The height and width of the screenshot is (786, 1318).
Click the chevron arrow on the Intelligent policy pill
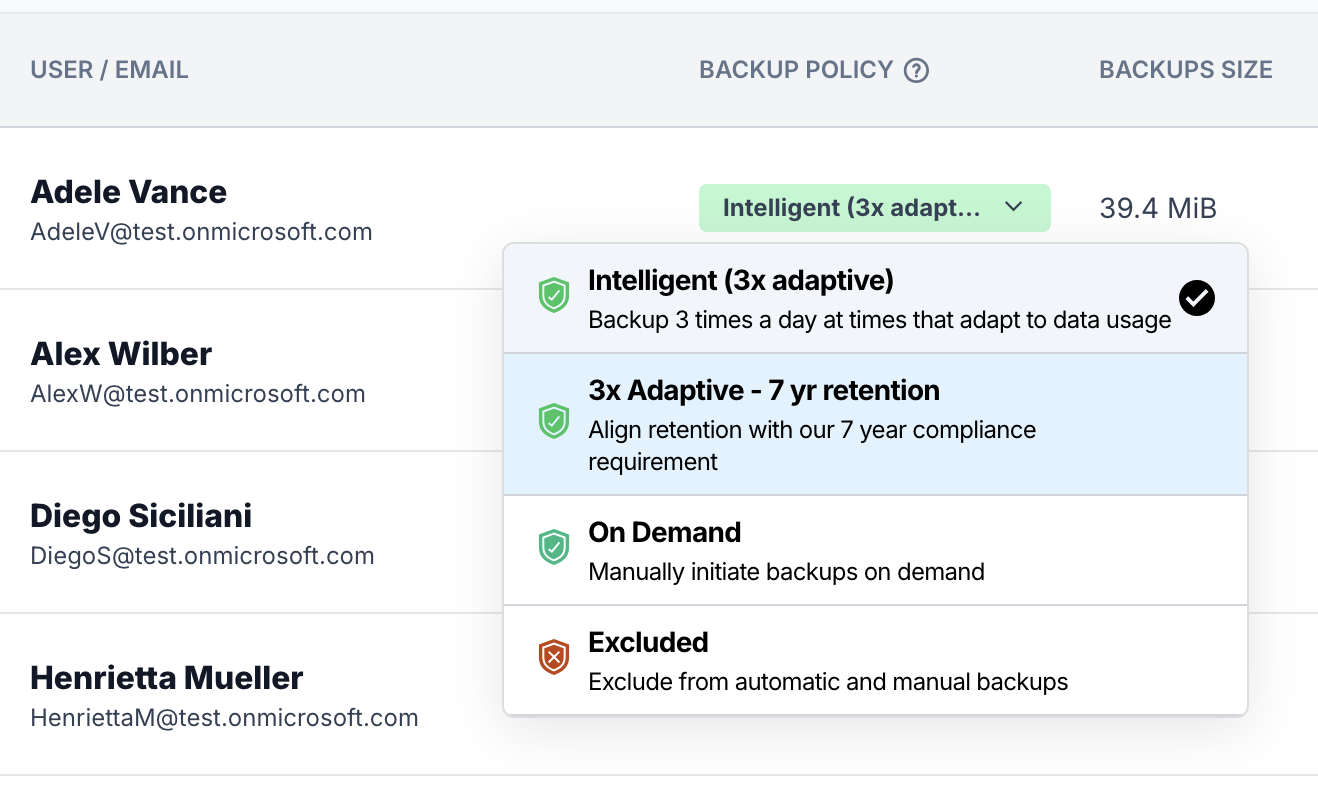[x=1013, y=207]
